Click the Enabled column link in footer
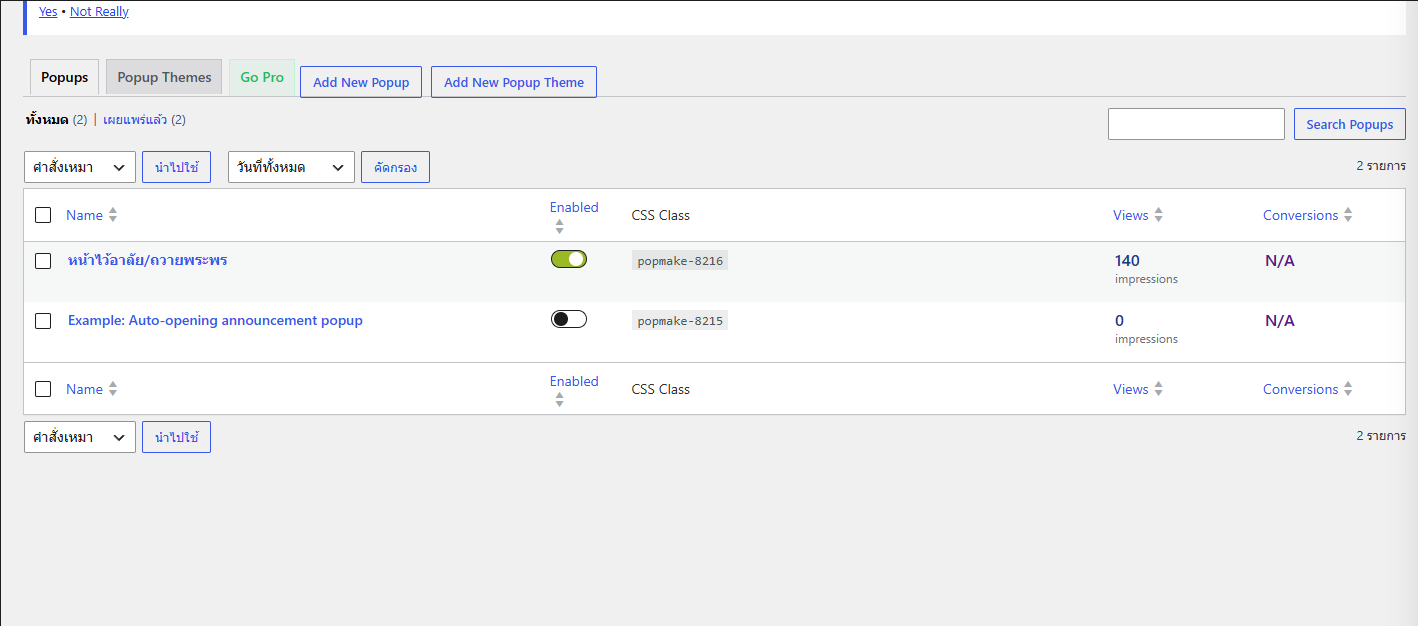The width and height of the screenshot is (1418, 626). [x=574, y=381]
